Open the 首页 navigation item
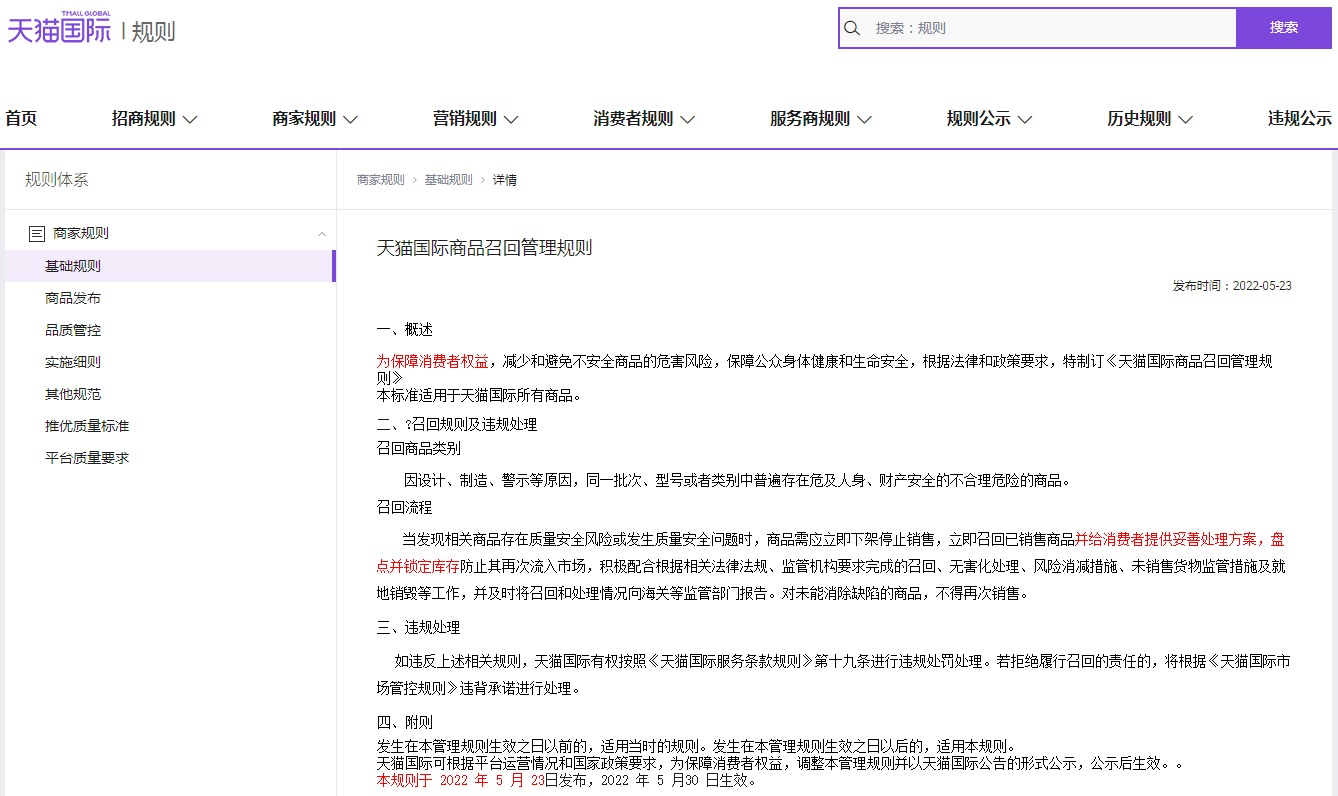Screen dimensions: 1338x796 point(21,119)
